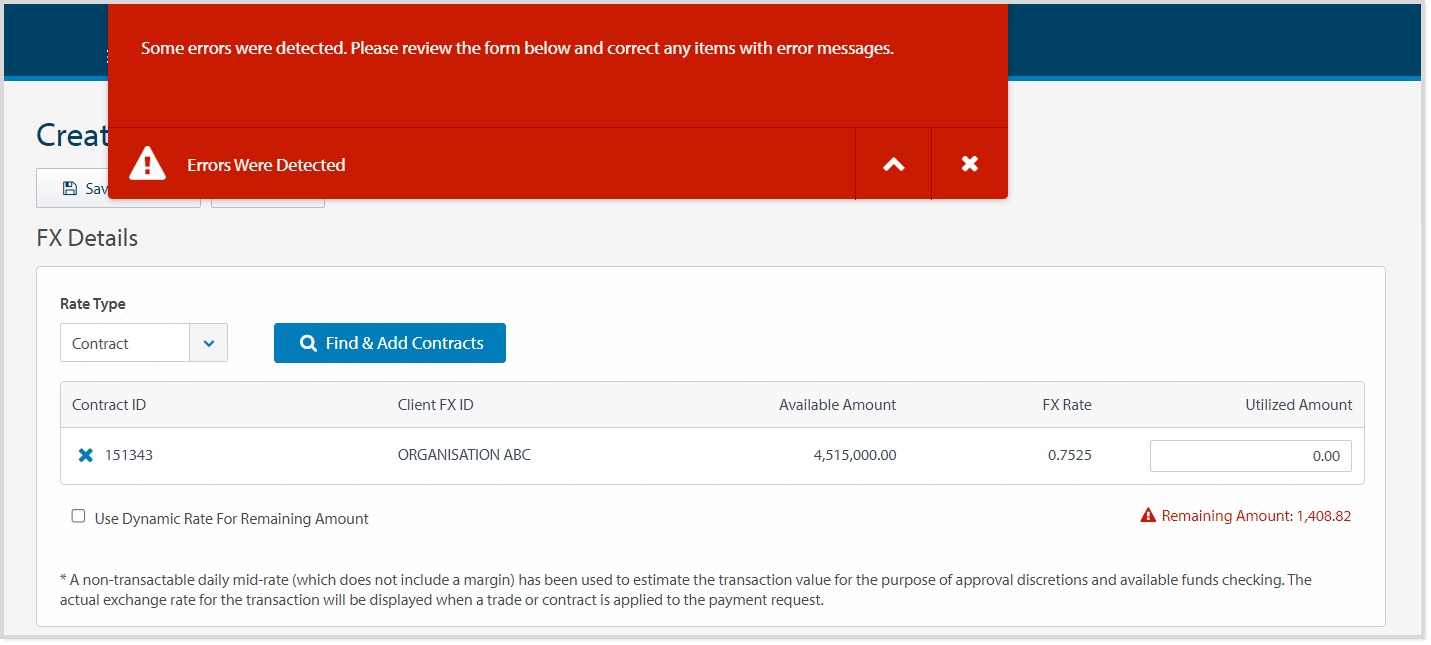Click the FX Rate column header

tap(1066, 404)
